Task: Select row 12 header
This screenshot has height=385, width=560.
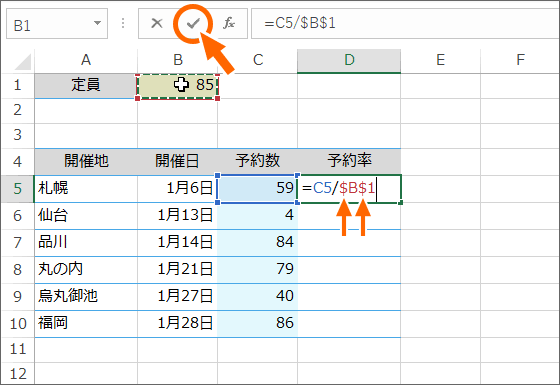Action: 18,374
